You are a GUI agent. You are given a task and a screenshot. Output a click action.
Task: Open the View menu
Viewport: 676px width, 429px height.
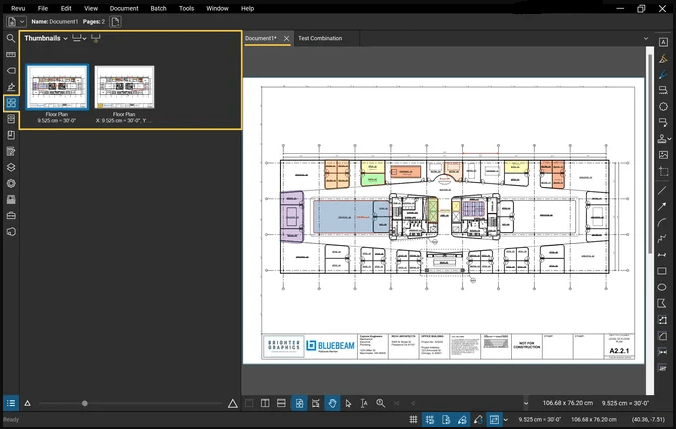click(x=91, y=8)
